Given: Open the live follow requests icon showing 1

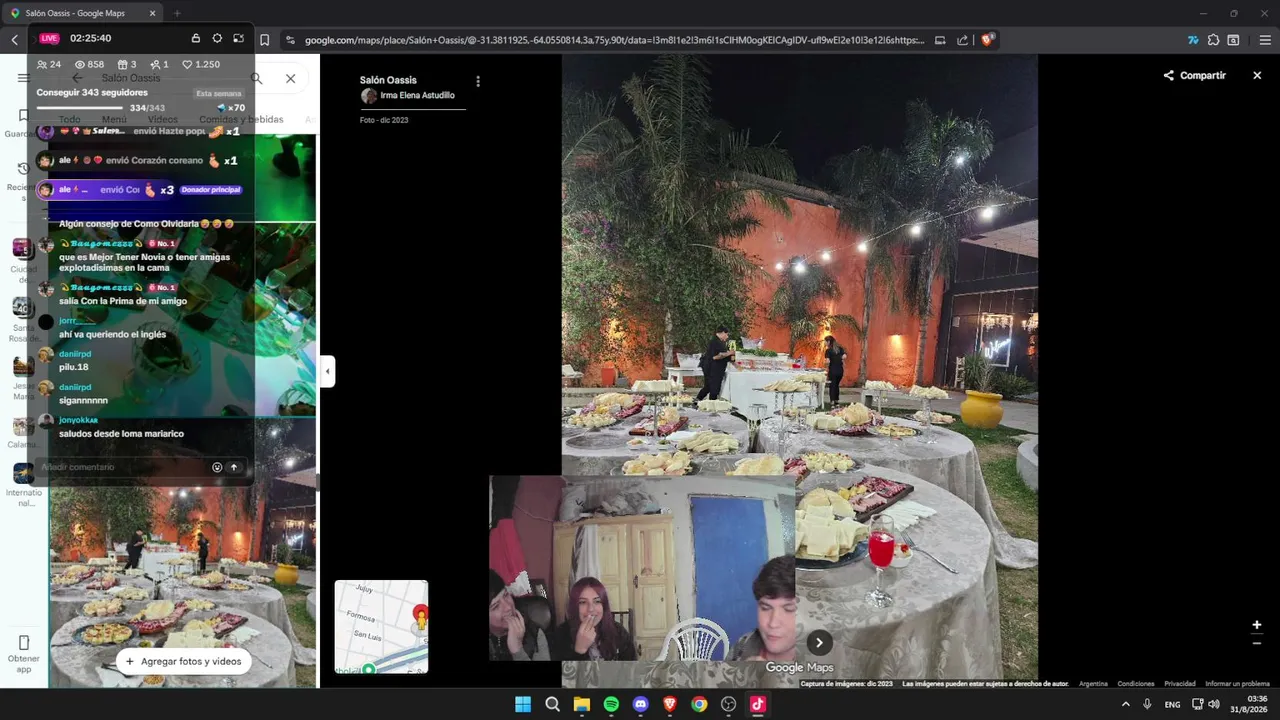Looking at the screenshot, I should click(x=159, y=64).
